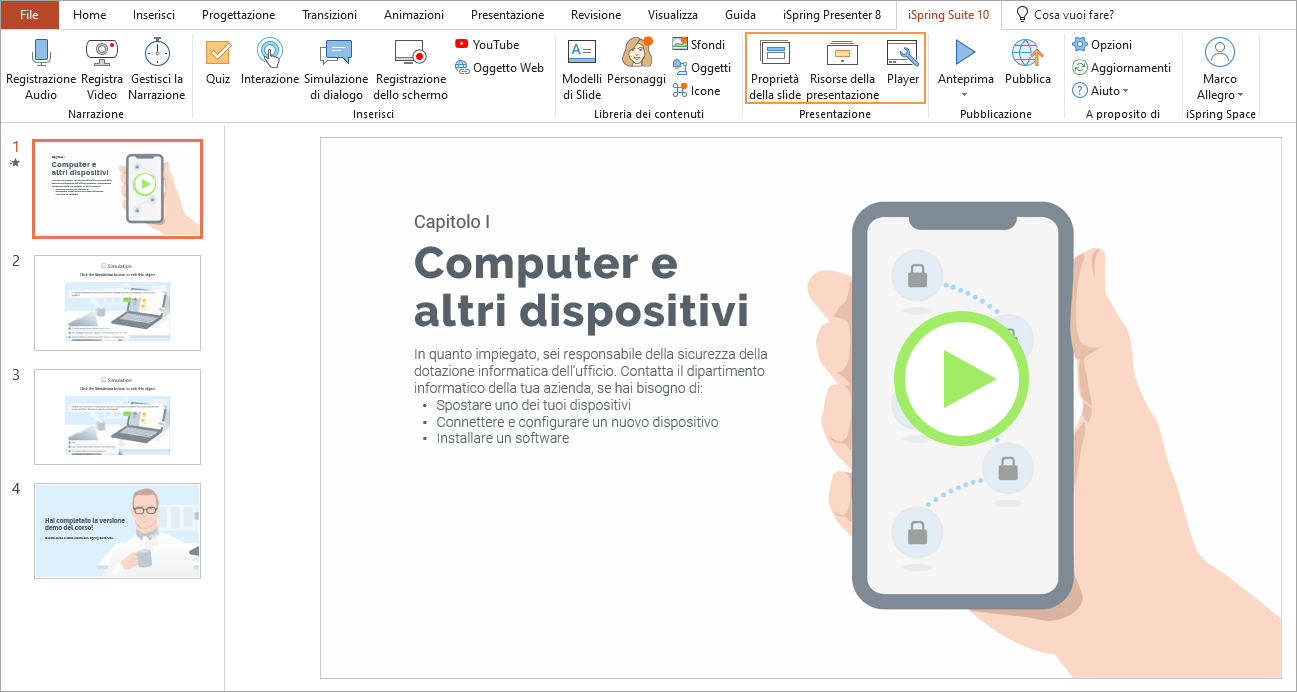
Task: Click the Cosa vuoi fare search field
Action: pos(1072,15)
